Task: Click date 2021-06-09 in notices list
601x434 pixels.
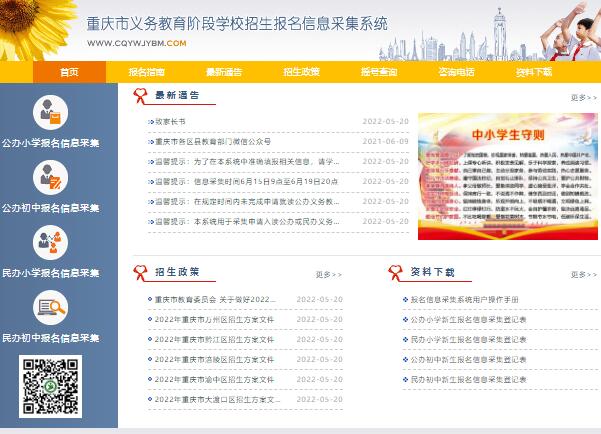Action: [x=386, y=141]
